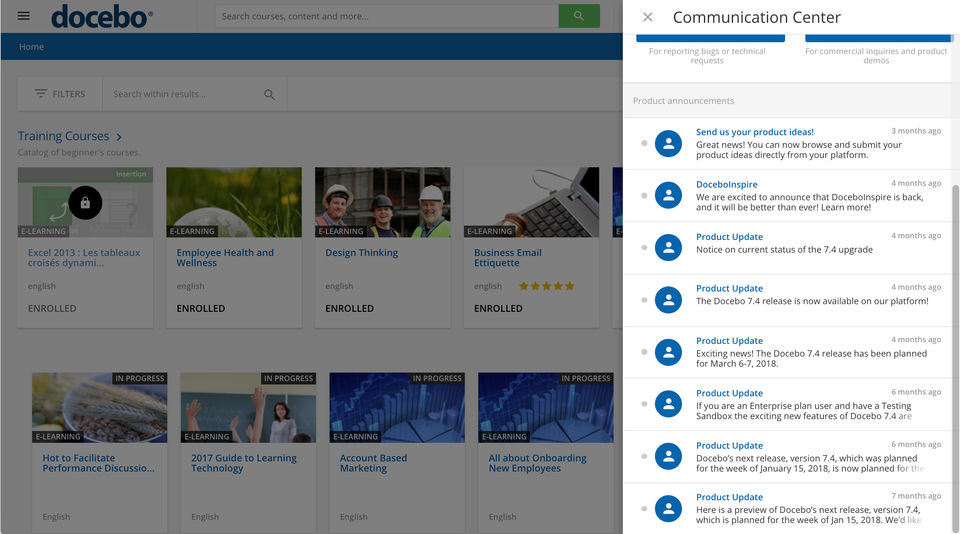Image resolution: width=960 pixels, height=534 pixels.
Task: Open the Home breadcrumb tab
Action: (x=31, y=47)
